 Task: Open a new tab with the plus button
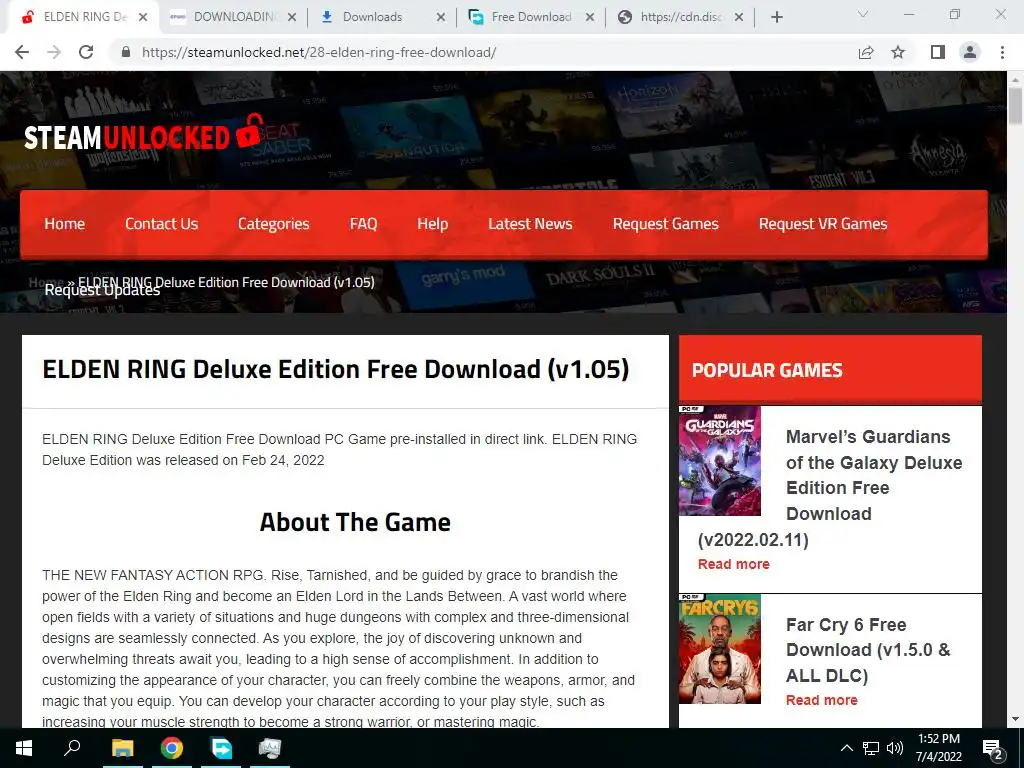point(776,17)
